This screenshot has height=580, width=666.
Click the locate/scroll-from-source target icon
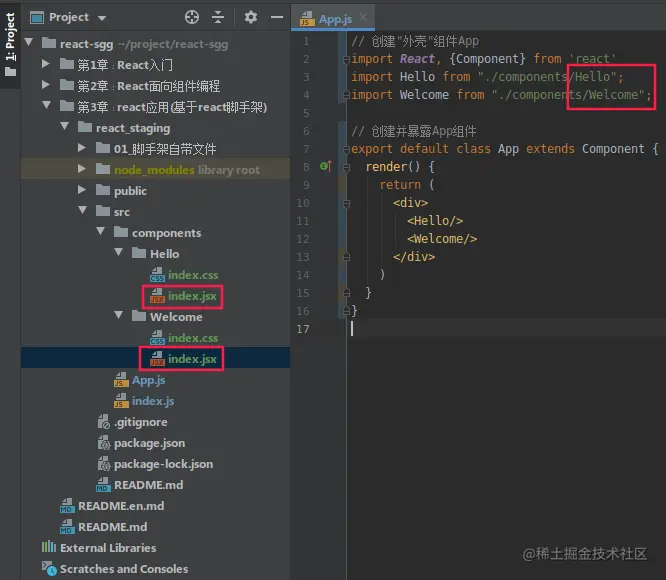[192, 17]
